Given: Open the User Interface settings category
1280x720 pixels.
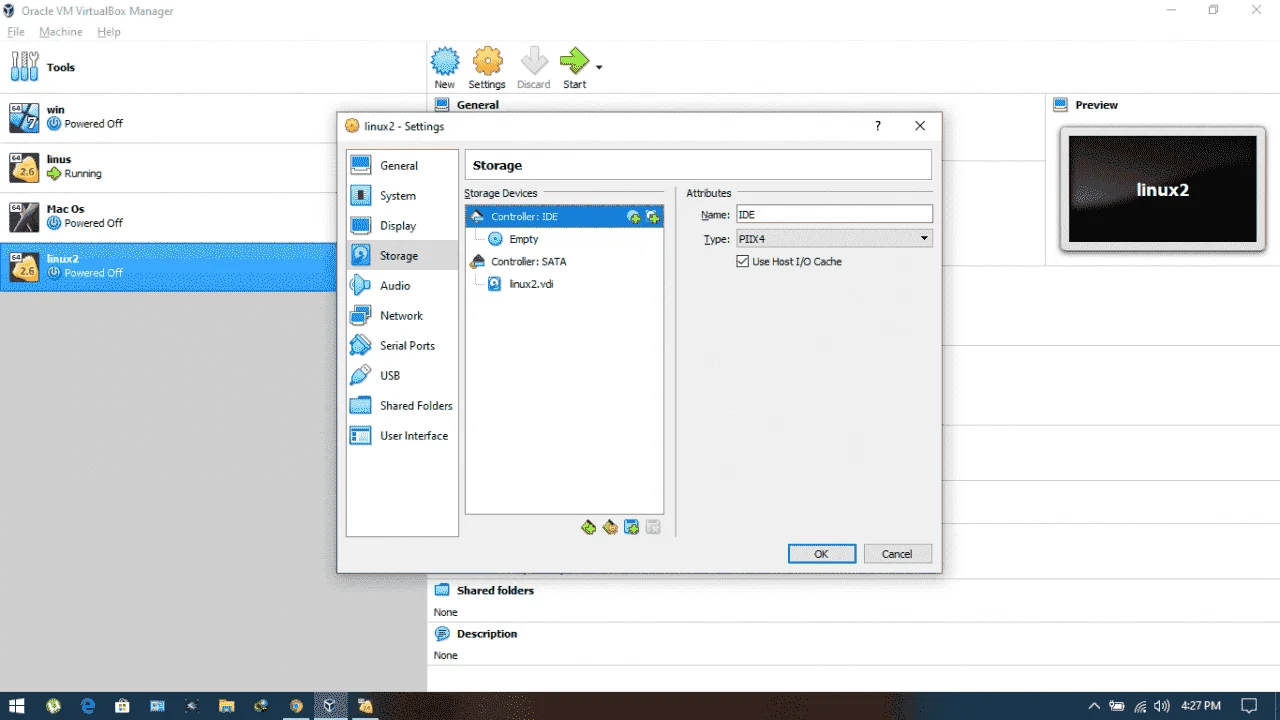Looking at the screenshot, I should coord(402,436).
